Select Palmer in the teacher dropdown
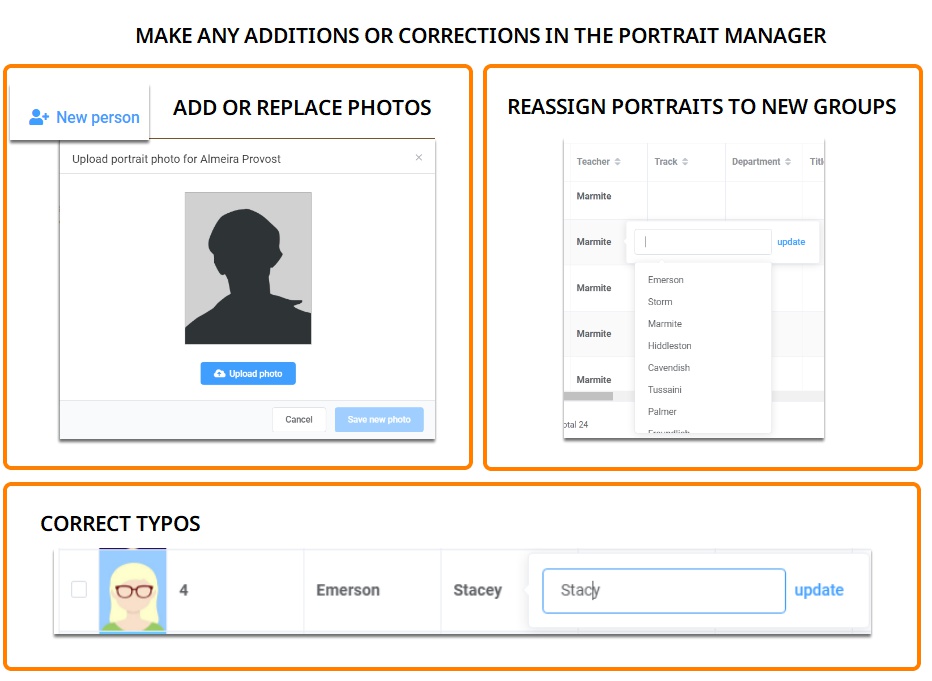Screen dimensions: 932x681 click(x=662, y=412)
